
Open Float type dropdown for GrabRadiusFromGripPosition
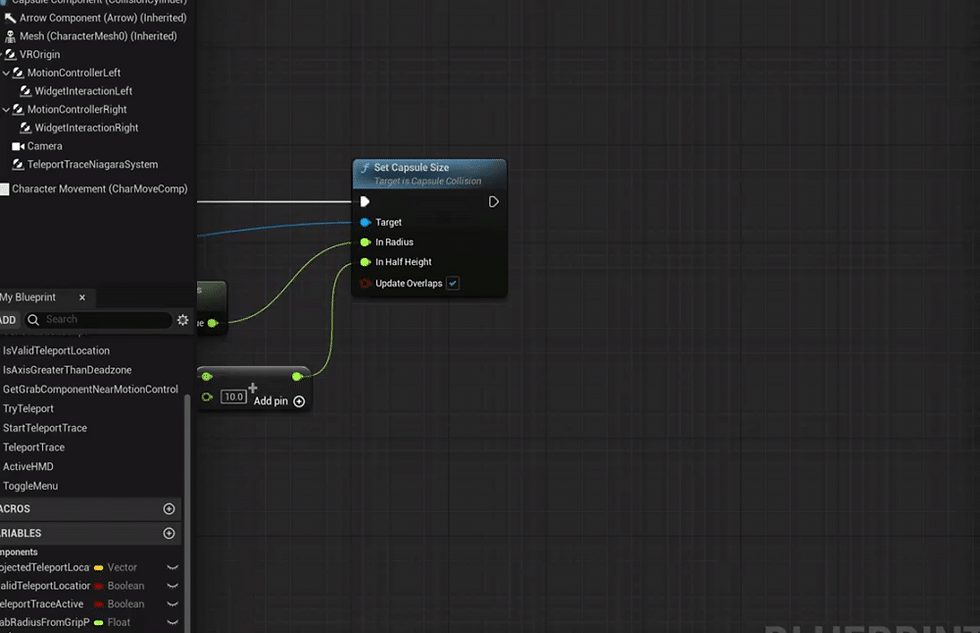pyautogui.click(x=112, y=622)
